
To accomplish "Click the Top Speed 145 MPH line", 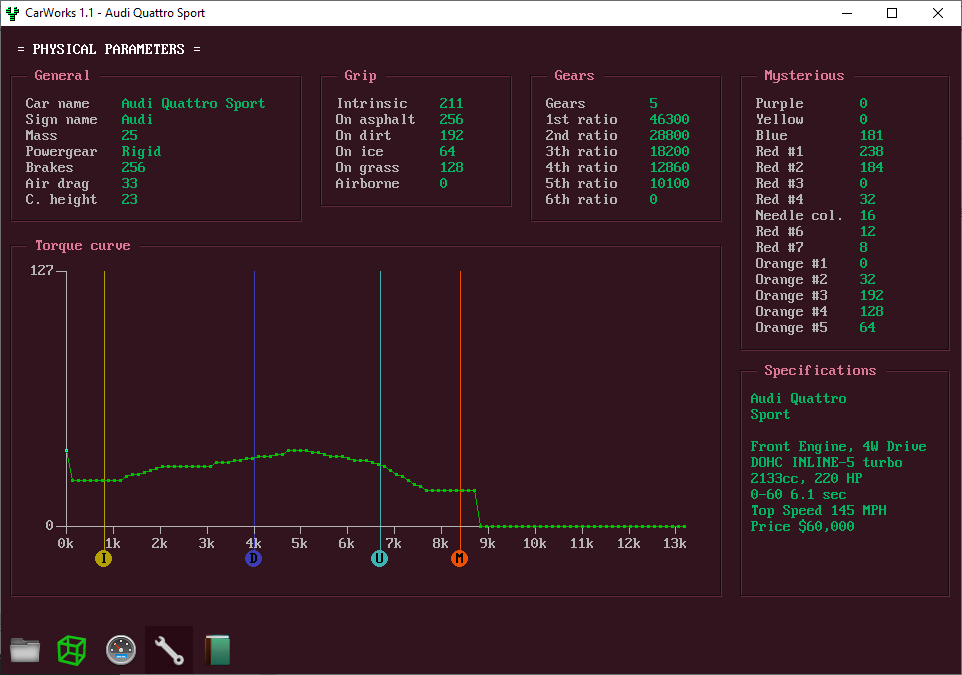I will 818,511.
